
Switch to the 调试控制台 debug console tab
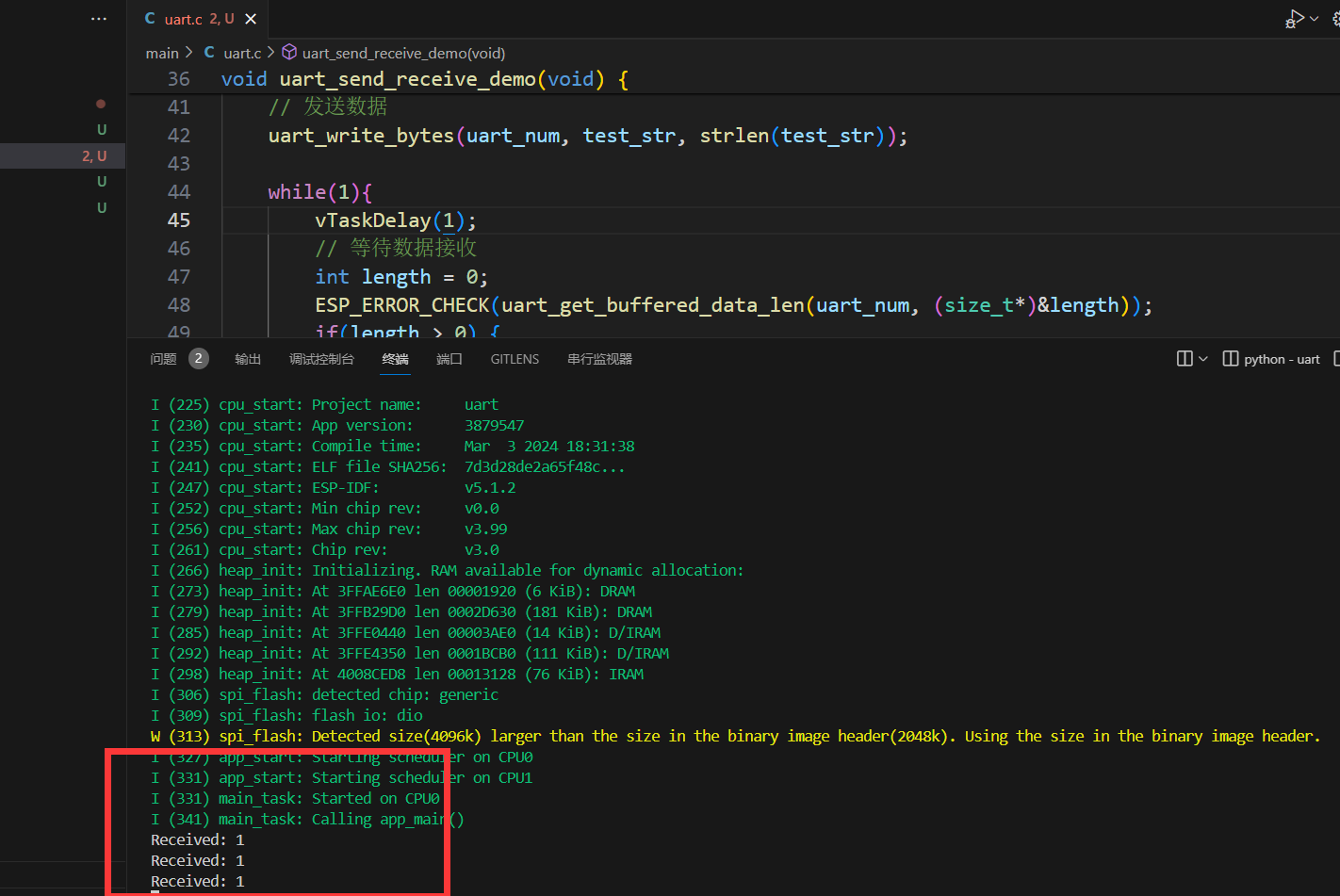tap(321, 359)
